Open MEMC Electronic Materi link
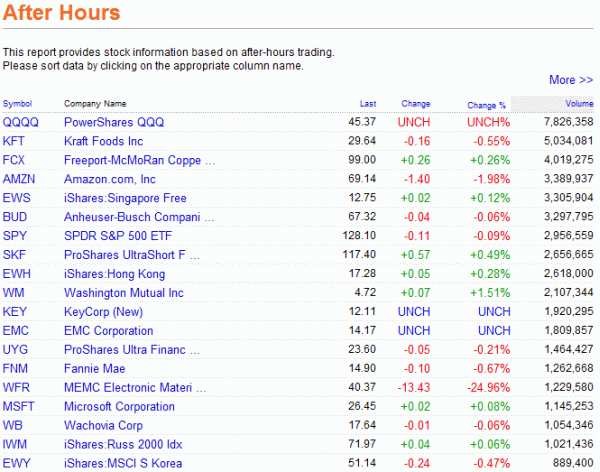 click(x=135, y=387)
